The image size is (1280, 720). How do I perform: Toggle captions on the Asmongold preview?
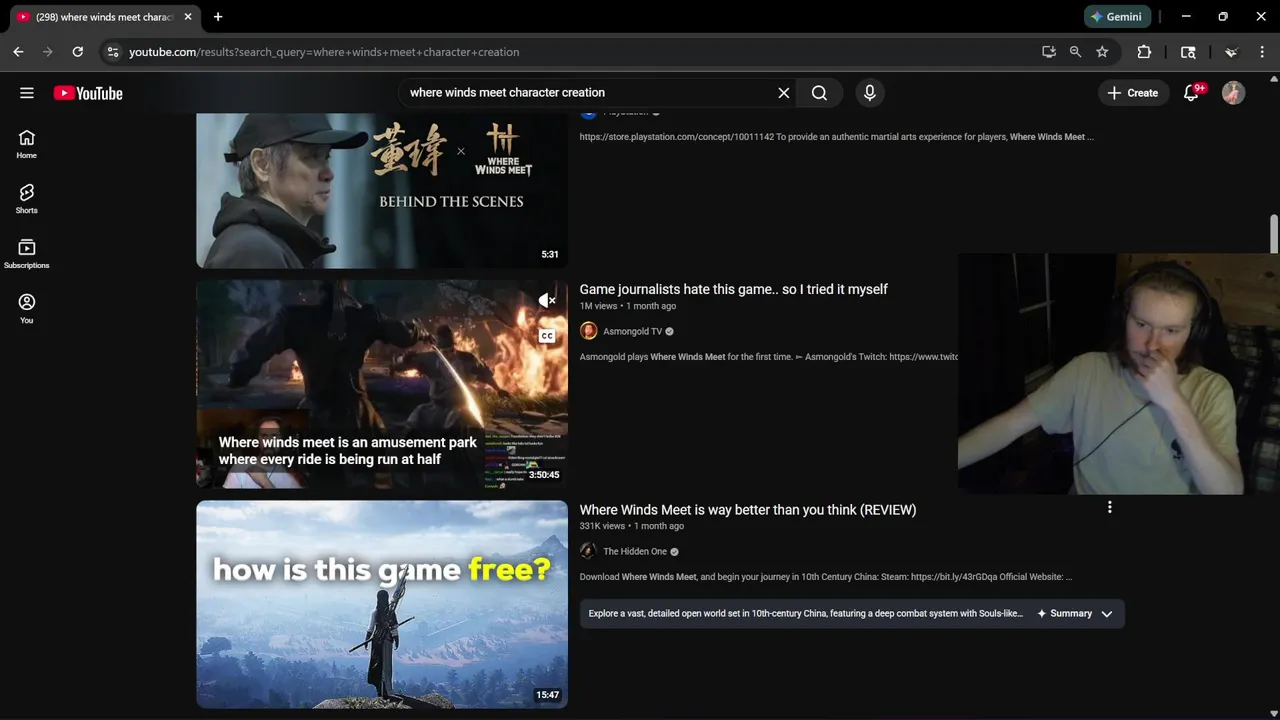[547, 336]
